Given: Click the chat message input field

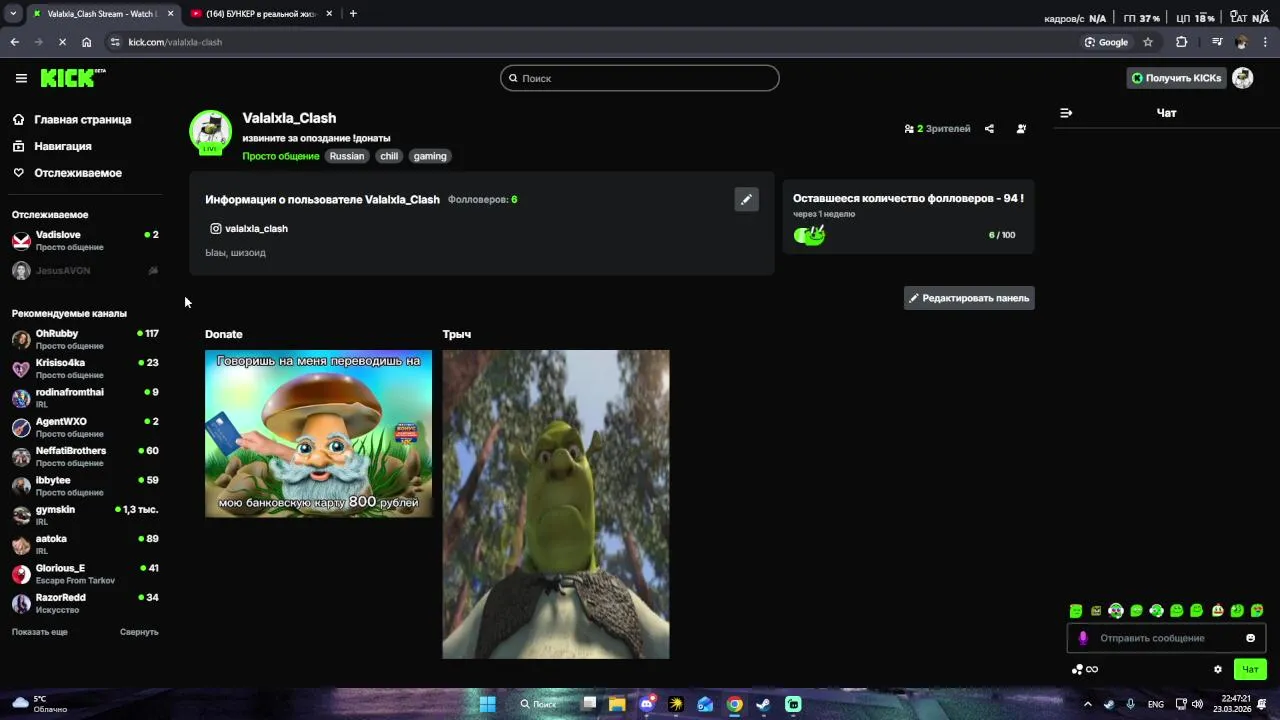Looking at the screenshot, I should point(1166,638).
